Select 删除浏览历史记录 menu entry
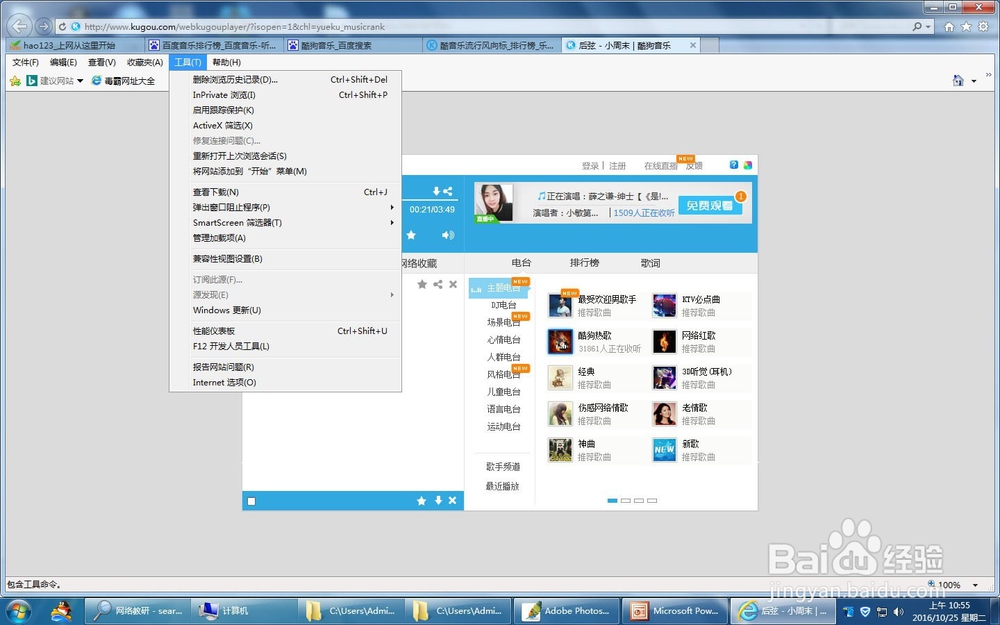 [x=285, y=80]
